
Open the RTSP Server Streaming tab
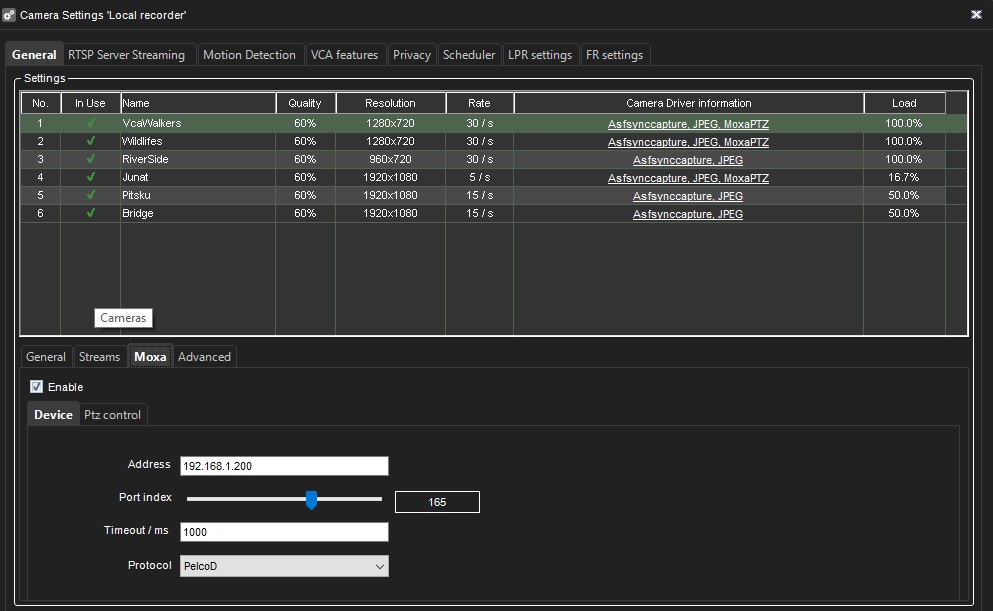point(127,55)
